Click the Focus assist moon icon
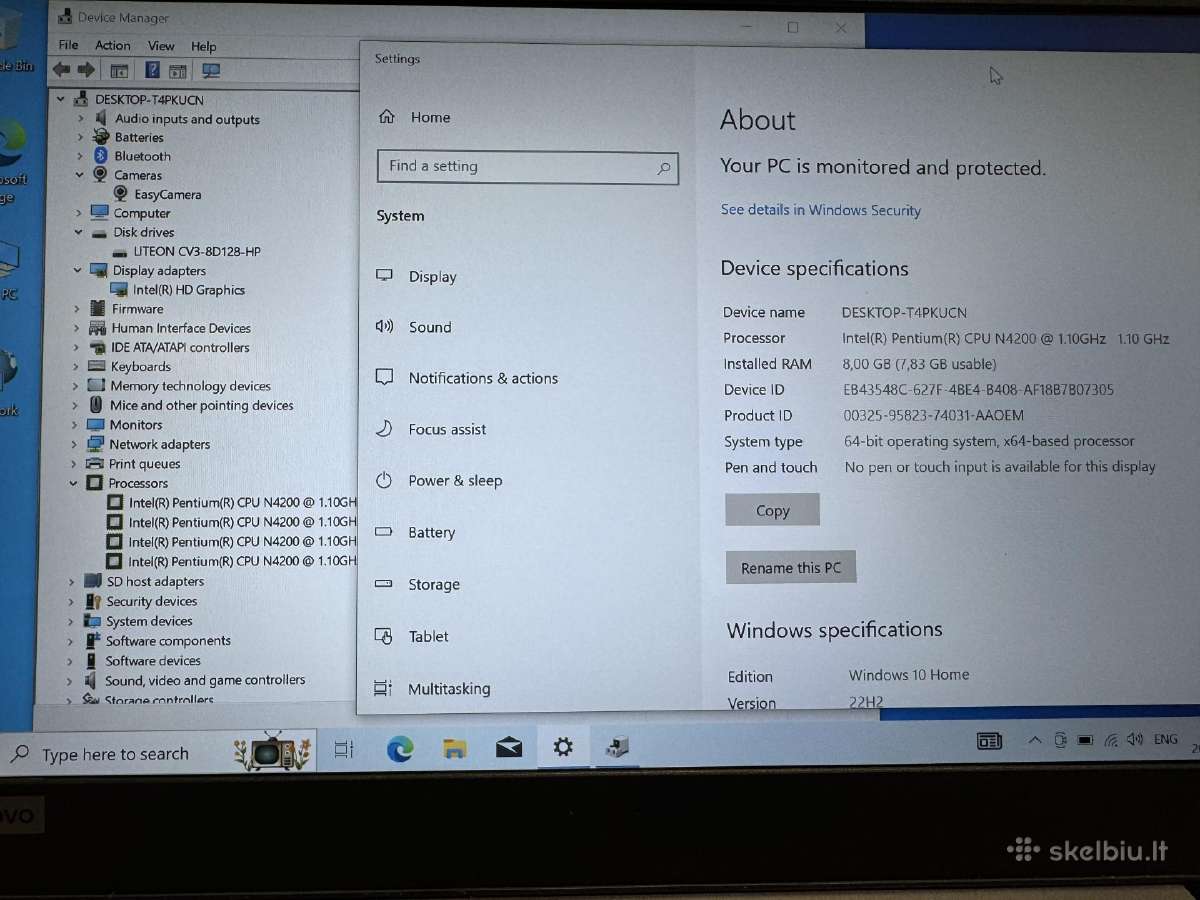 (x=384, y=428)
